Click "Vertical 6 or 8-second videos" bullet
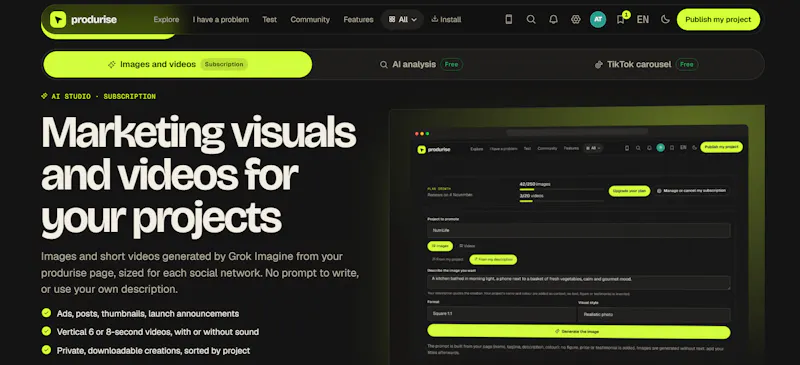The height and width of the screenshot is (365, 800). click(x=158, y=332)
